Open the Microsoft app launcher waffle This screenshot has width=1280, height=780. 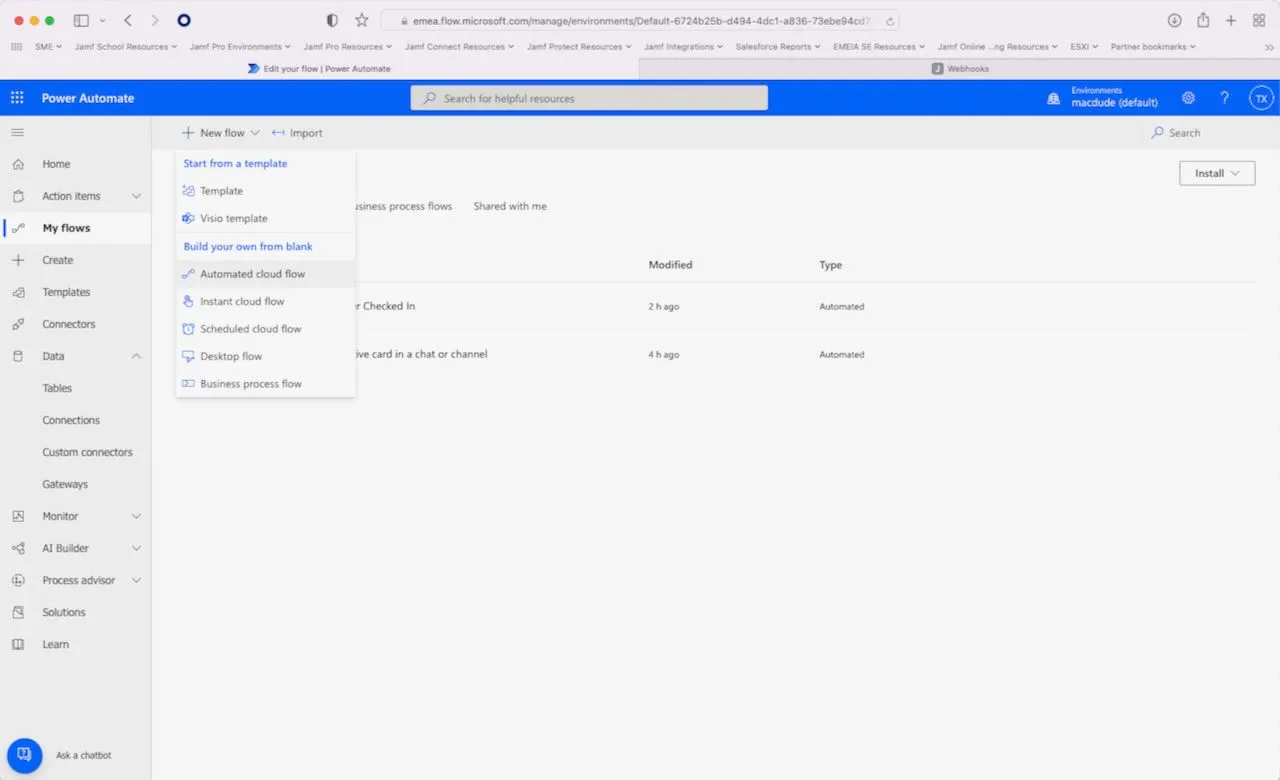(16, 97)
